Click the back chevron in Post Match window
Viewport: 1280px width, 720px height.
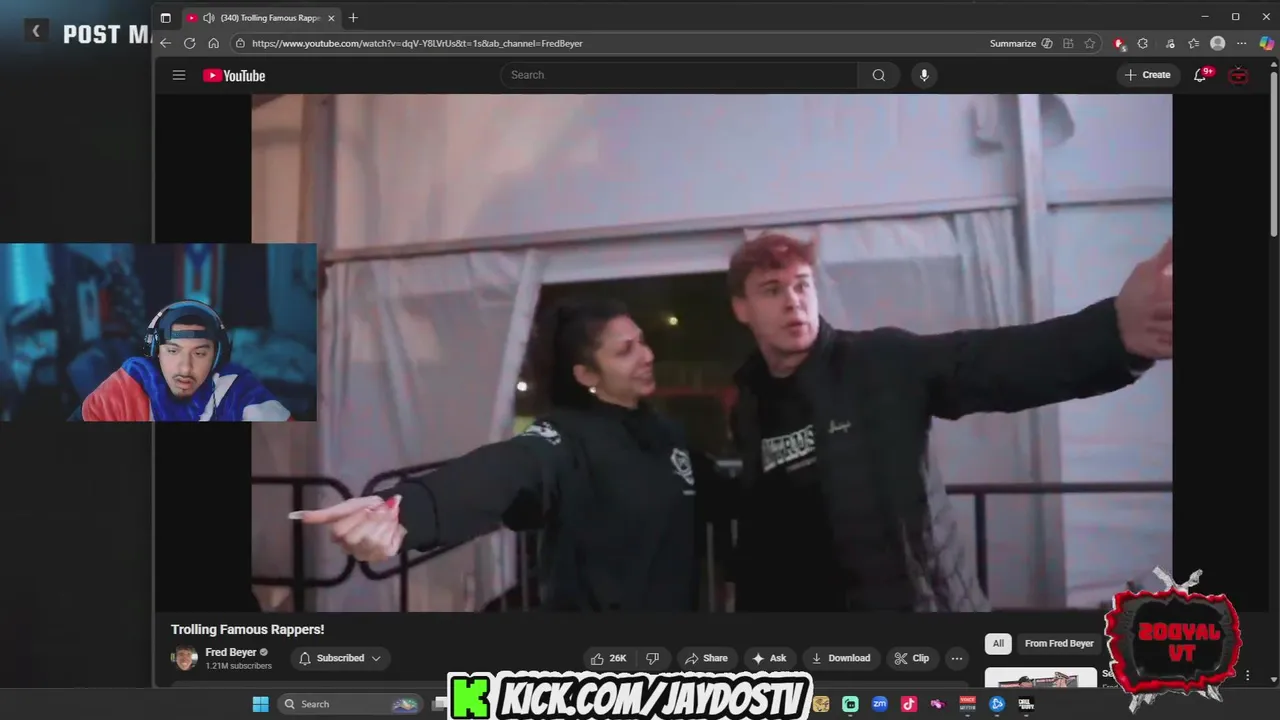(x=36, y=31)
